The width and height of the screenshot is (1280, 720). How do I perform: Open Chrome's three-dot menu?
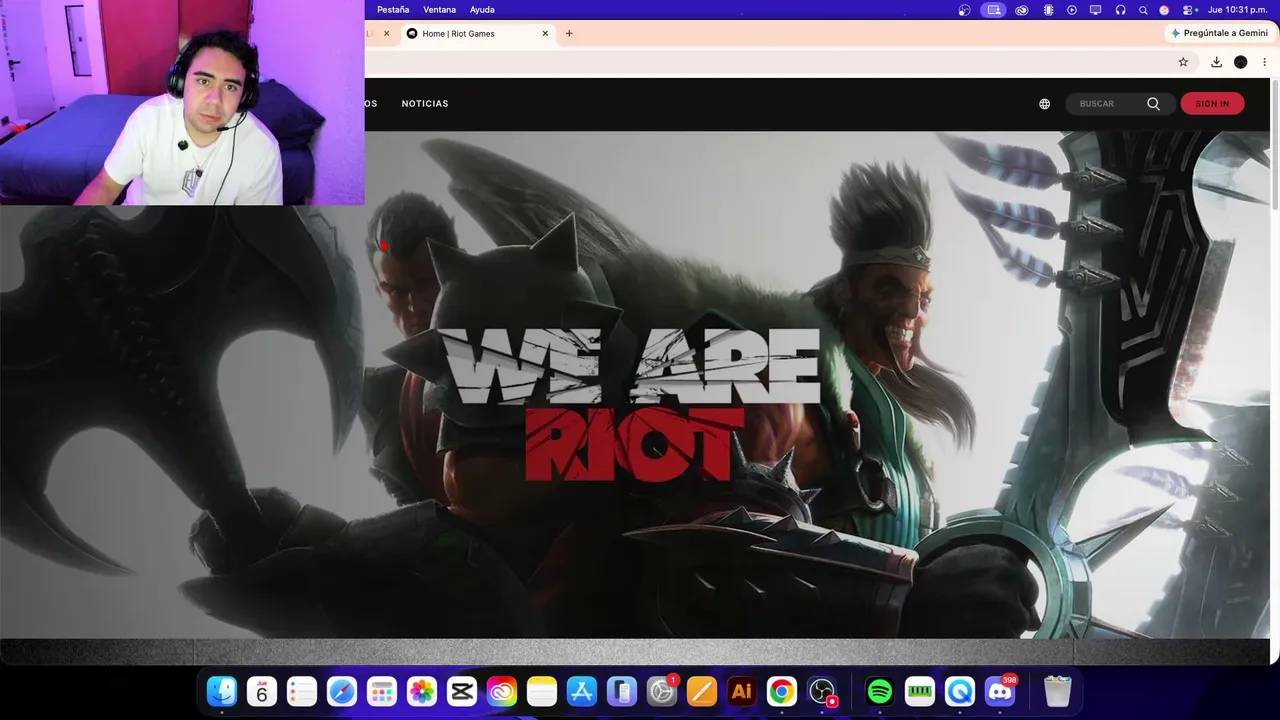[x=1265, y=62]
